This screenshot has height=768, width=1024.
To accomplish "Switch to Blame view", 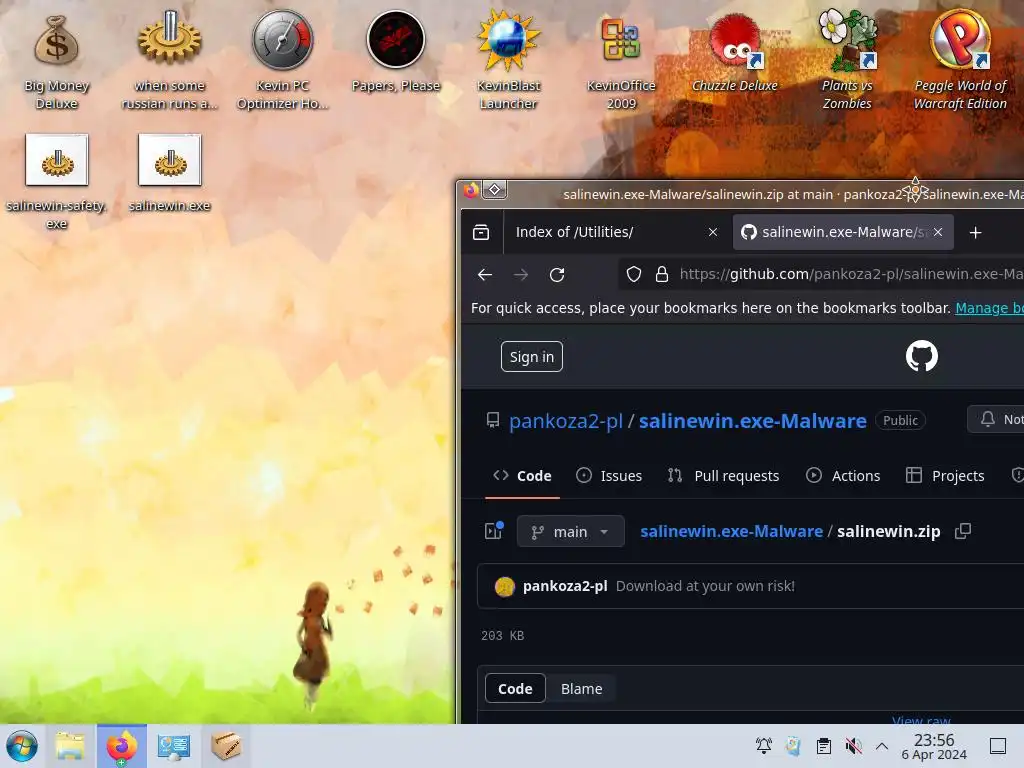I will 581,688.
